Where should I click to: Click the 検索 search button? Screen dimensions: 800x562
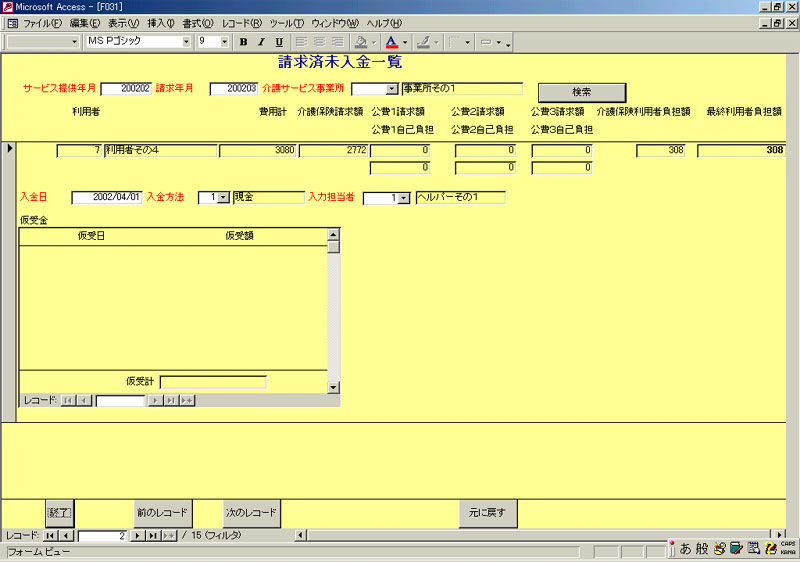click(x=582, y=92)
